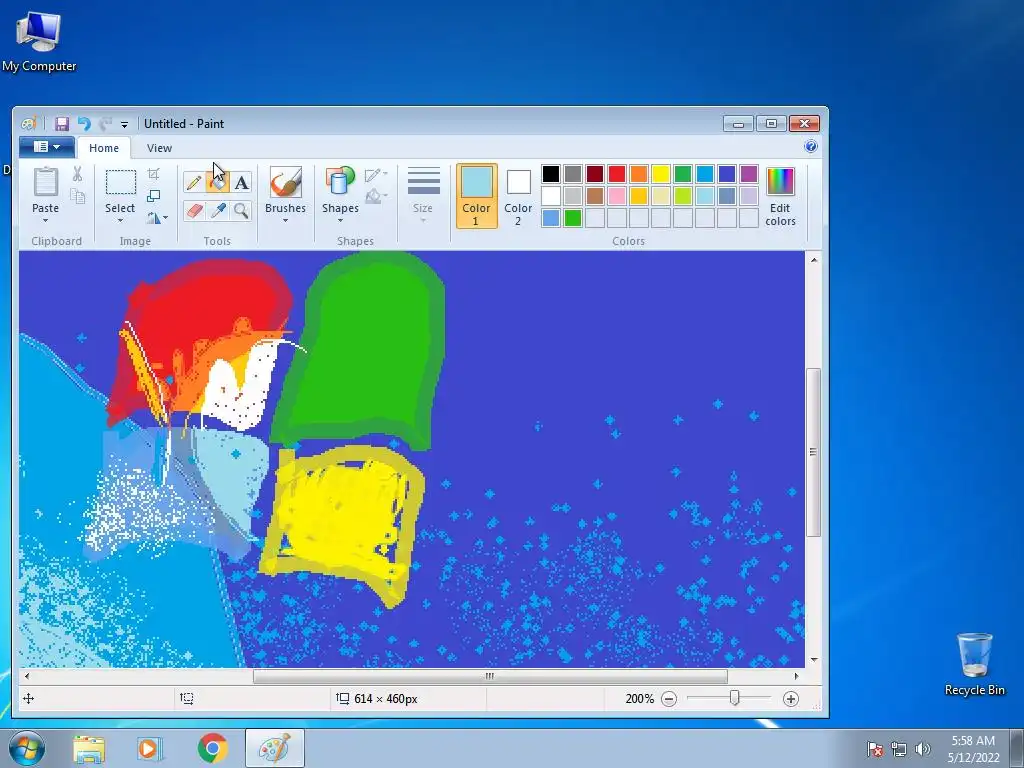Screen dimensions: 1024x768
Task: Select the Pencil tool
Action: (x=194, y=182)
